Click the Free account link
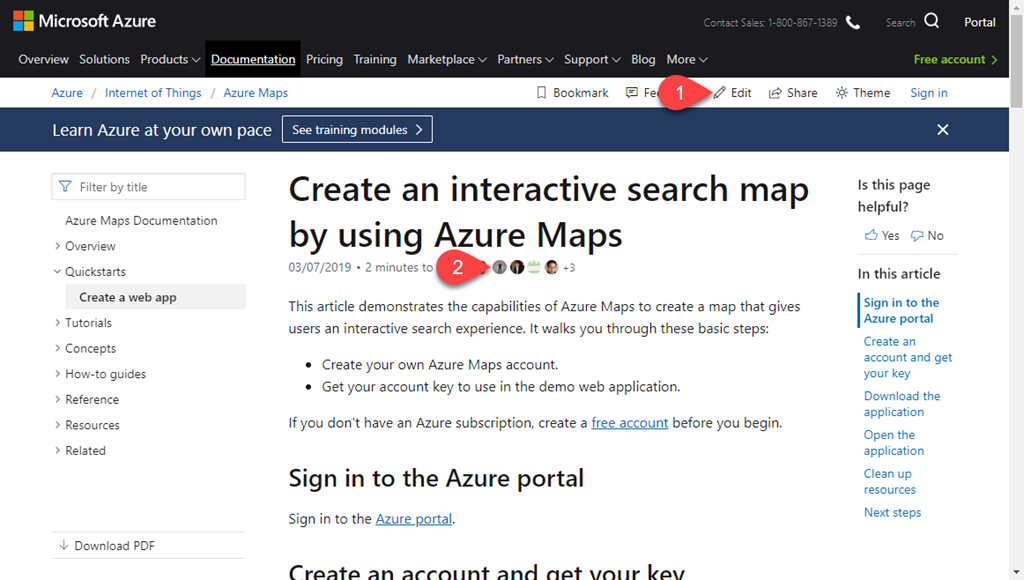Viewport: 1024px width, 580px height. point(955,59)
